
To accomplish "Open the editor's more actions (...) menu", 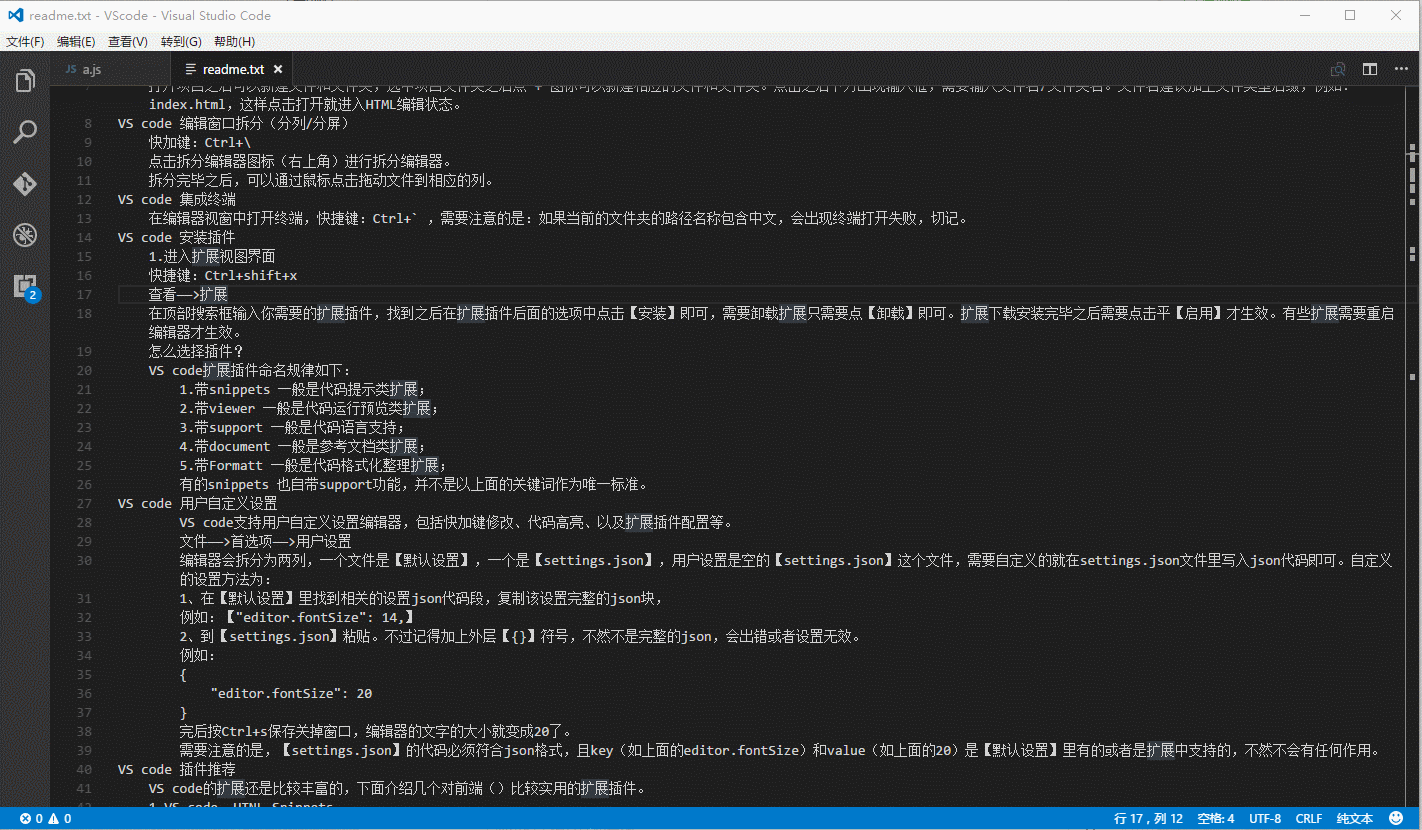I will click(x=1401, y=70).
